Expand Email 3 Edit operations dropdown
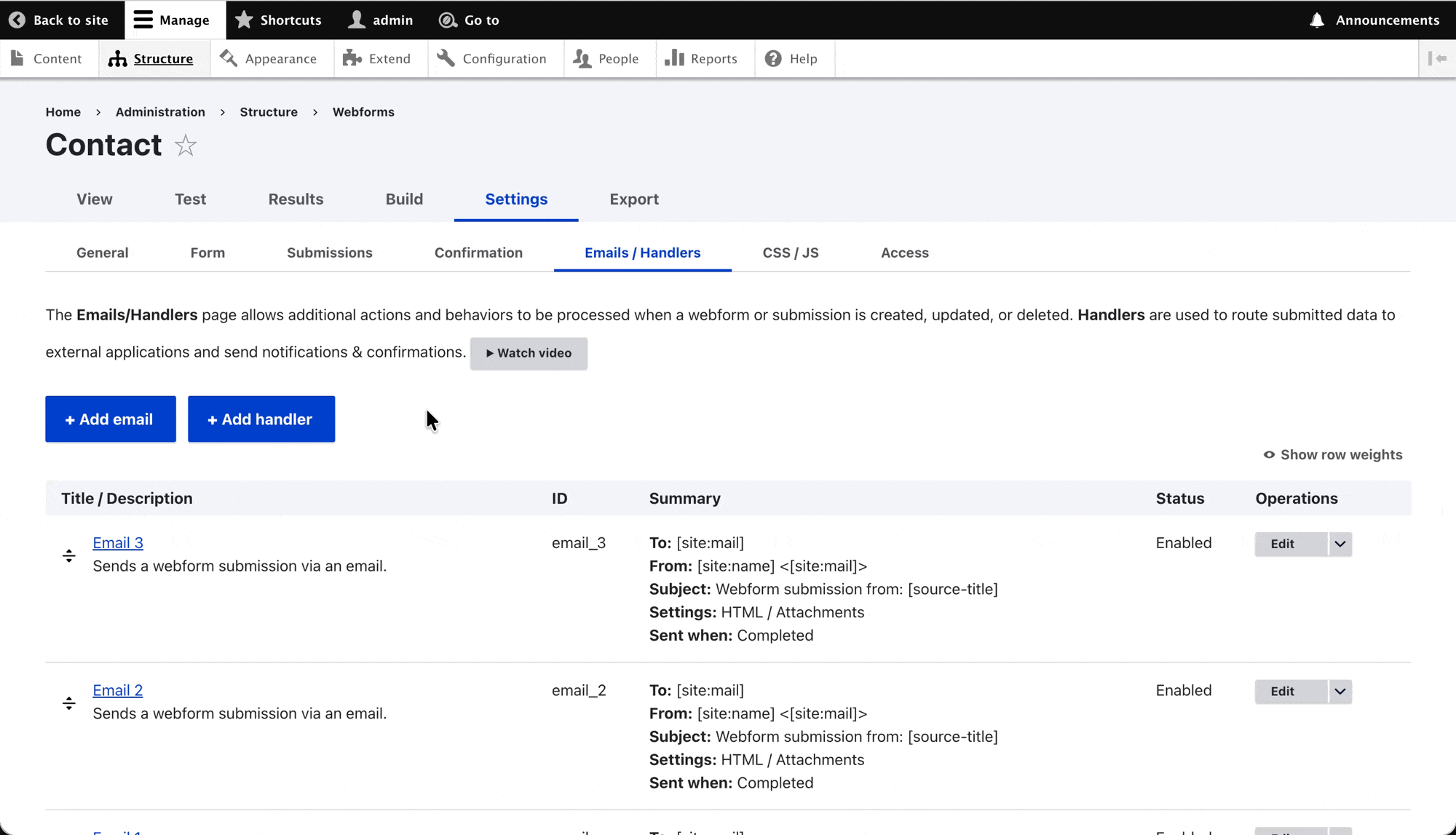1456x835 pixels. [1340, 545]
